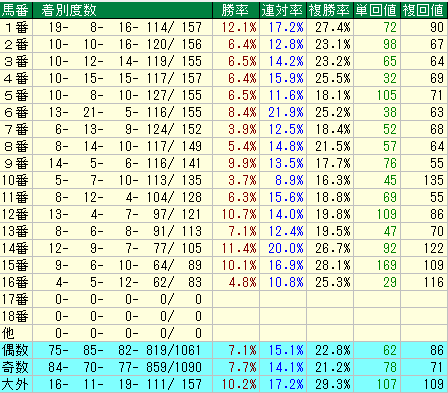Click win rate 3.9% in 7番 row
448x393 pixels.
pyautogui.click(x=243, y=129)
